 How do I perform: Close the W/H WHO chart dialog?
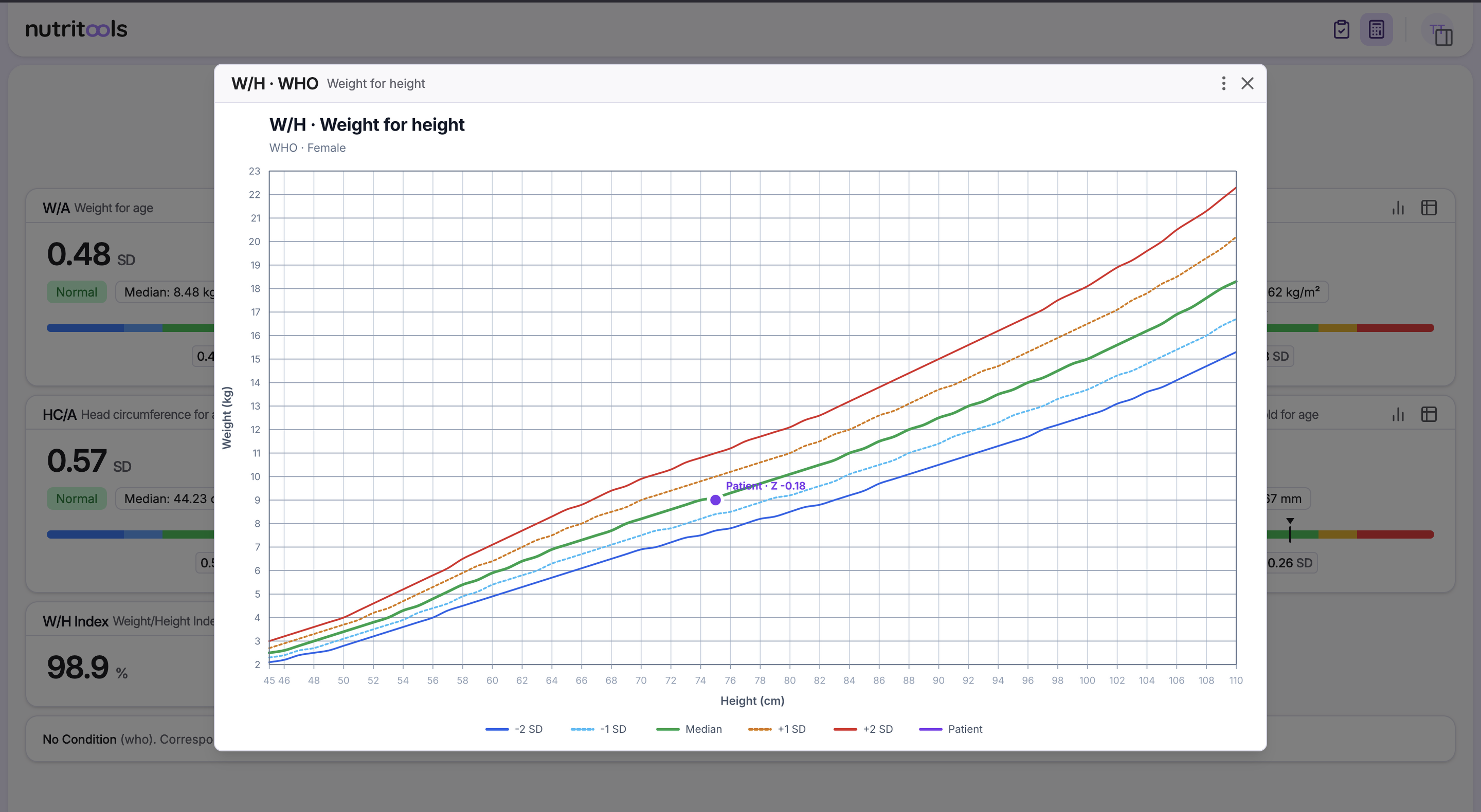click(1247, 83)
